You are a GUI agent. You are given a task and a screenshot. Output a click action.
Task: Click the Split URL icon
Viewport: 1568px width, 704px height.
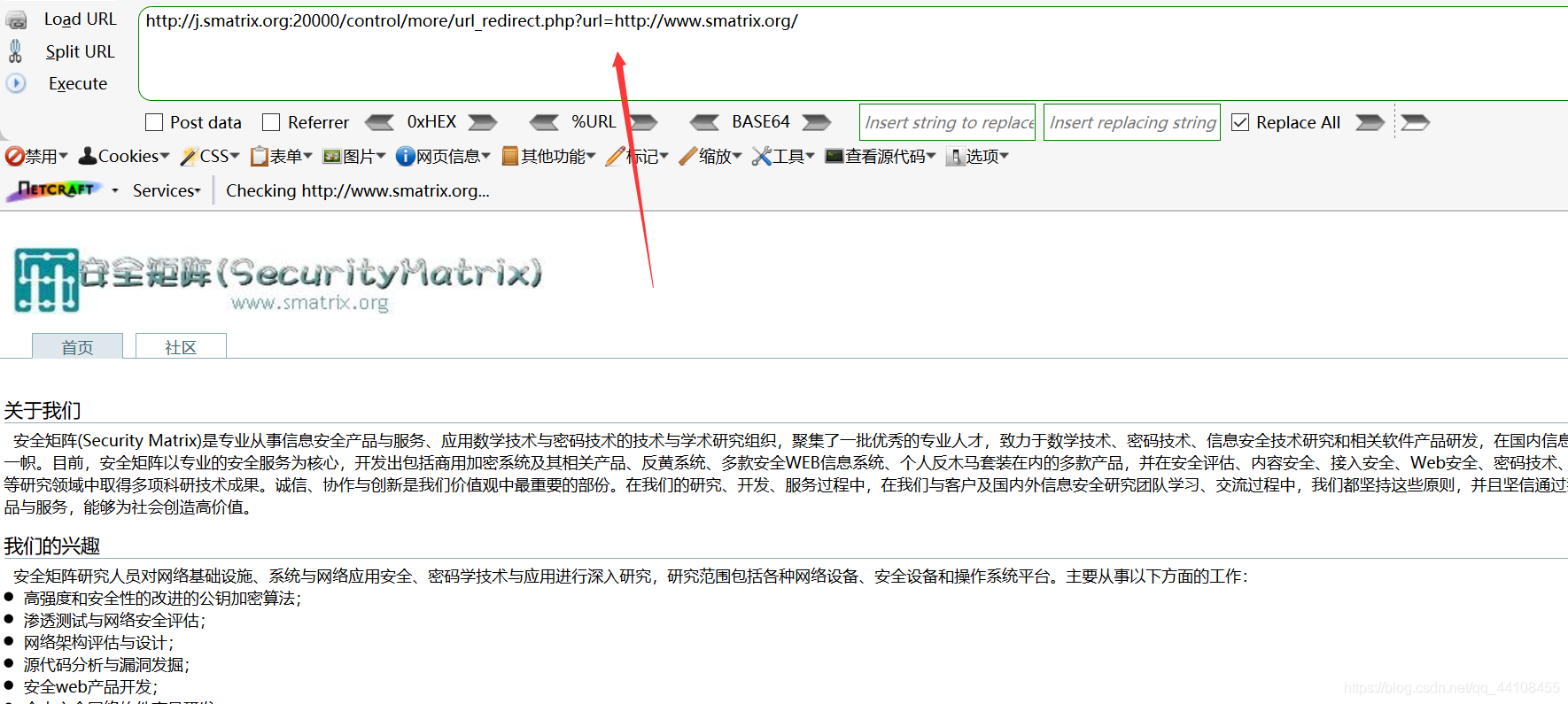pos(15,51)
